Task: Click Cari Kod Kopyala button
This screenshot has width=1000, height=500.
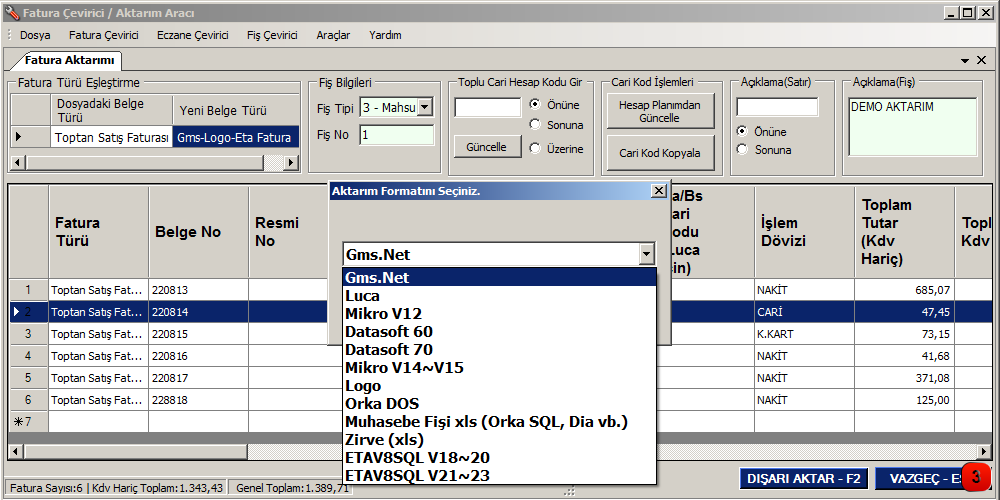Action: 661,152
